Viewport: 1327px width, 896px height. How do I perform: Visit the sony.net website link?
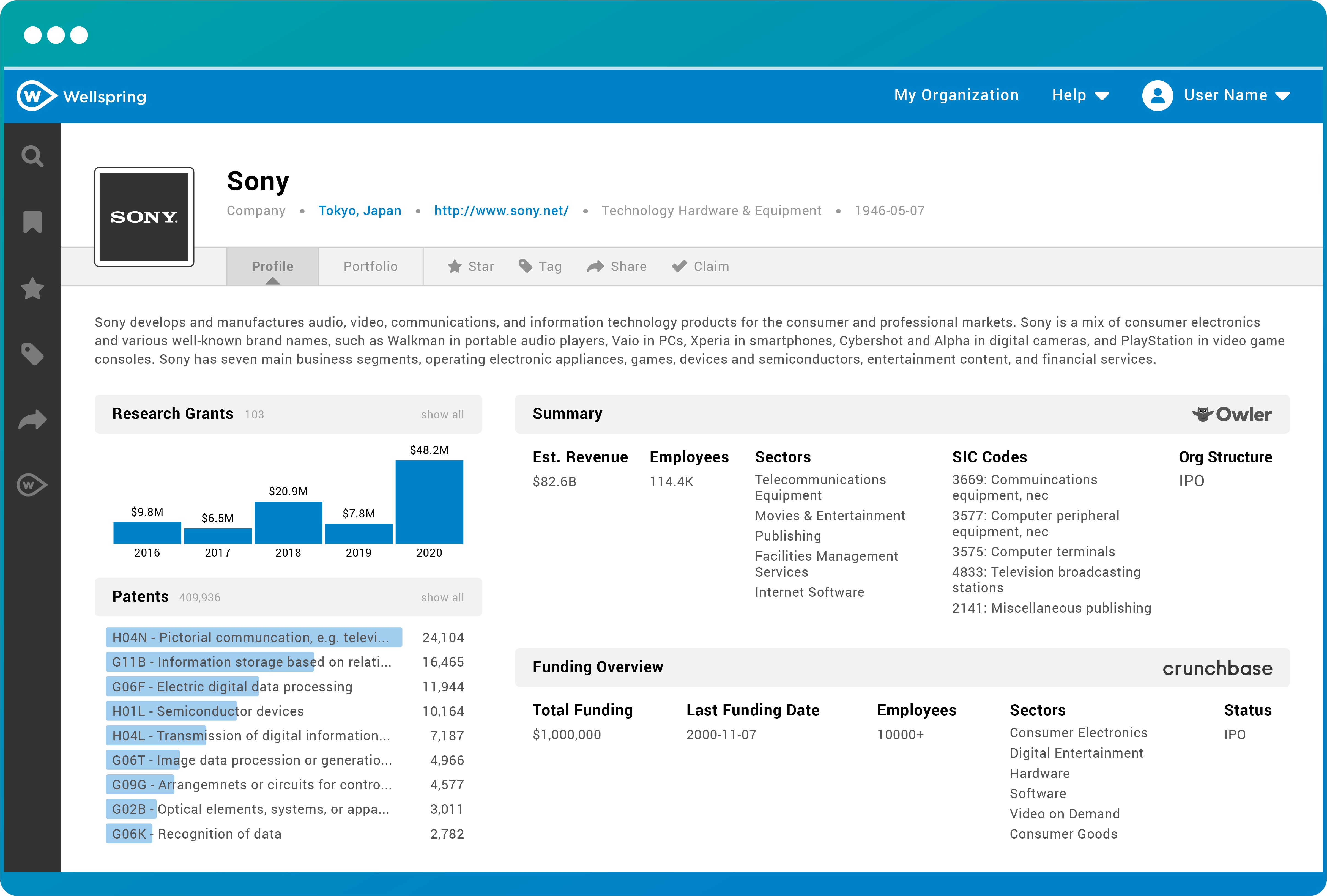point(501,211)
